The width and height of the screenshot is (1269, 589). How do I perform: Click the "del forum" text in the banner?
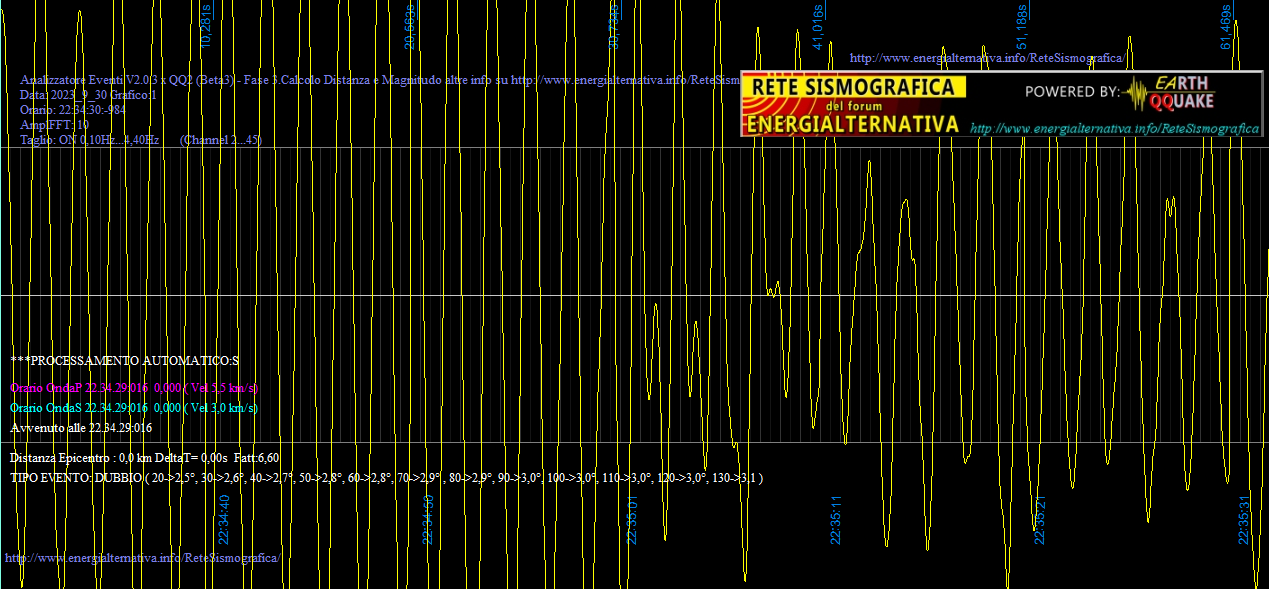[852, 106]
